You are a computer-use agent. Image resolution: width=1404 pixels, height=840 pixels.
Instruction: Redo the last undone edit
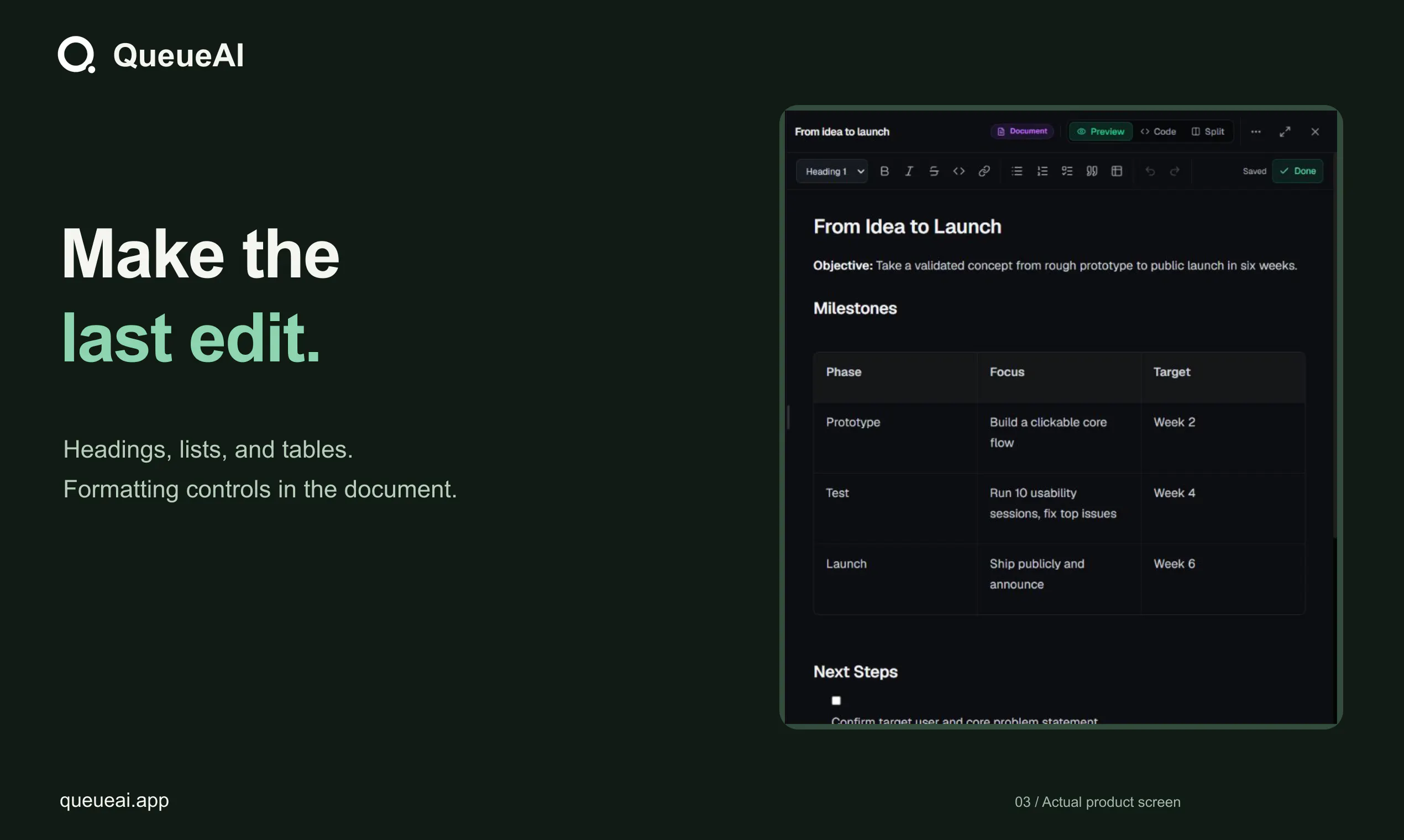click(x=1175, y=171)
